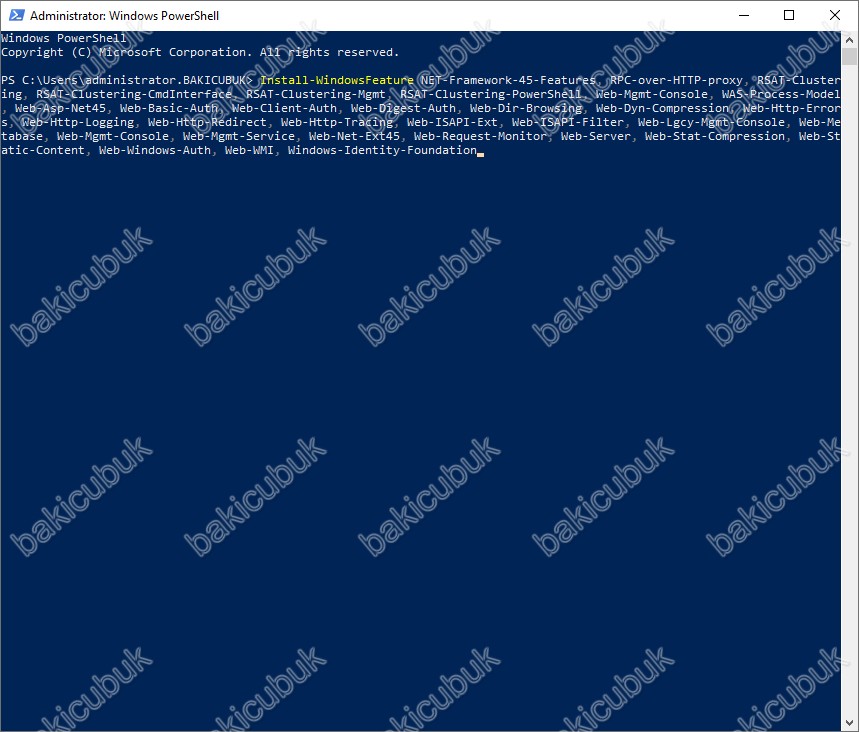The height and width of the screenshot is (732, 859).
Task: Click the Windows PowerShell banner line
Action: point(64,38)
